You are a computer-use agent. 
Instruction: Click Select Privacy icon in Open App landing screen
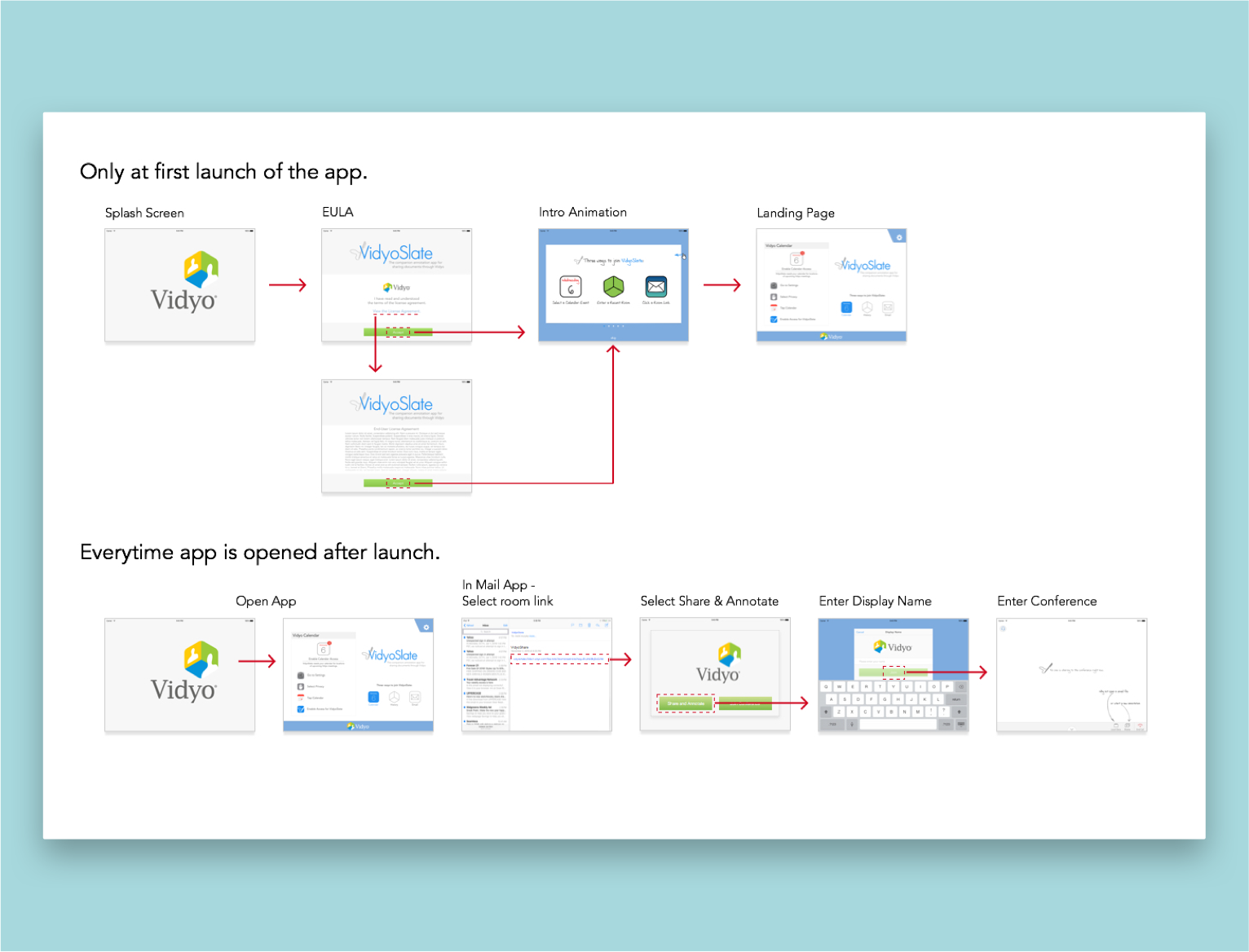click(x=301, y=686)
